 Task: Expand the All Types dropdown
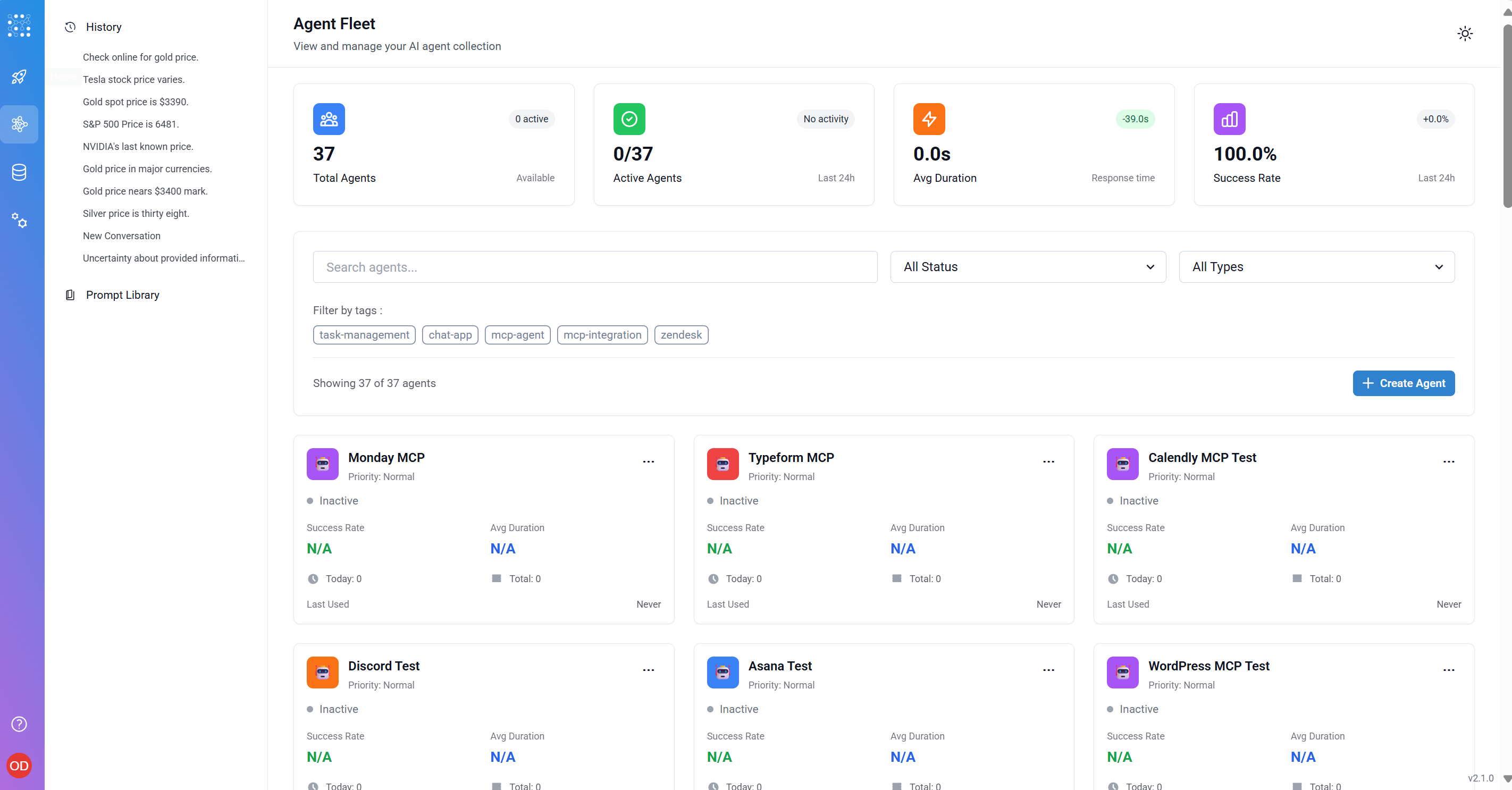click(x=1316, y=267)
